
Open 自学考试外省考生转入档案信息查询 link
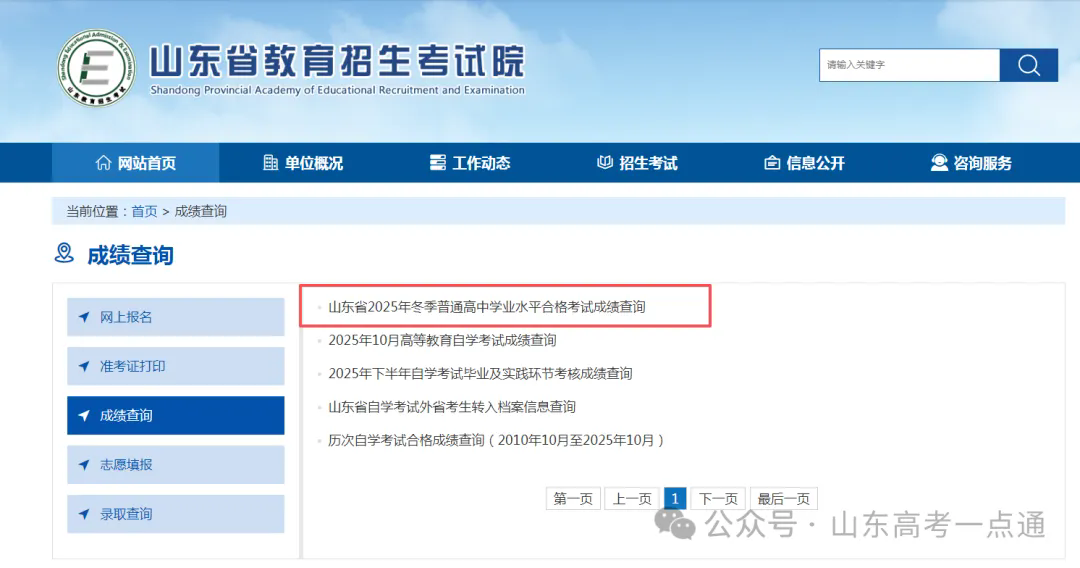click(x=452, y=407)
